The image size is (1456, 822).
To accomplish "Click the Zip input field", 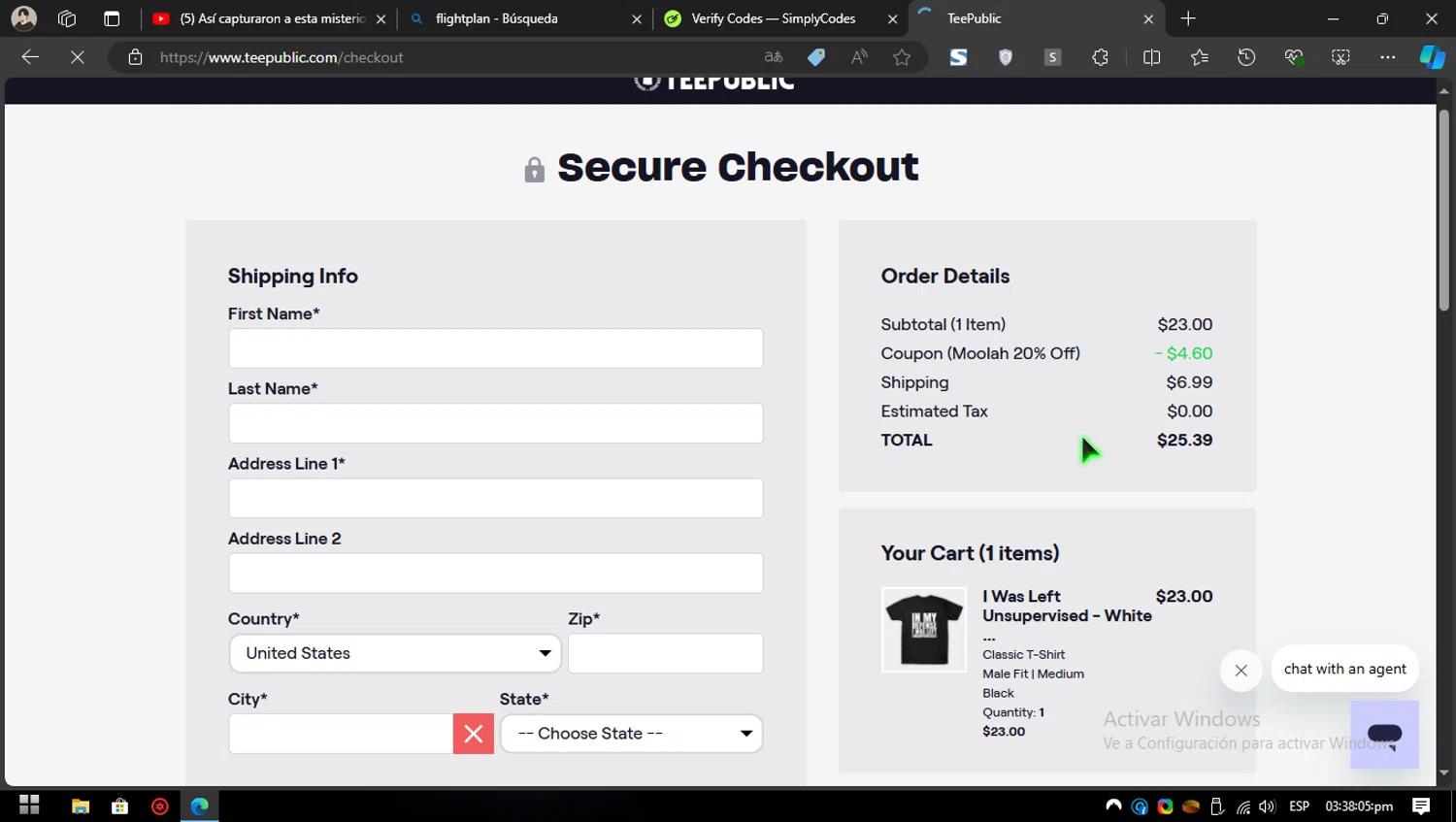I will click(666, 653).
